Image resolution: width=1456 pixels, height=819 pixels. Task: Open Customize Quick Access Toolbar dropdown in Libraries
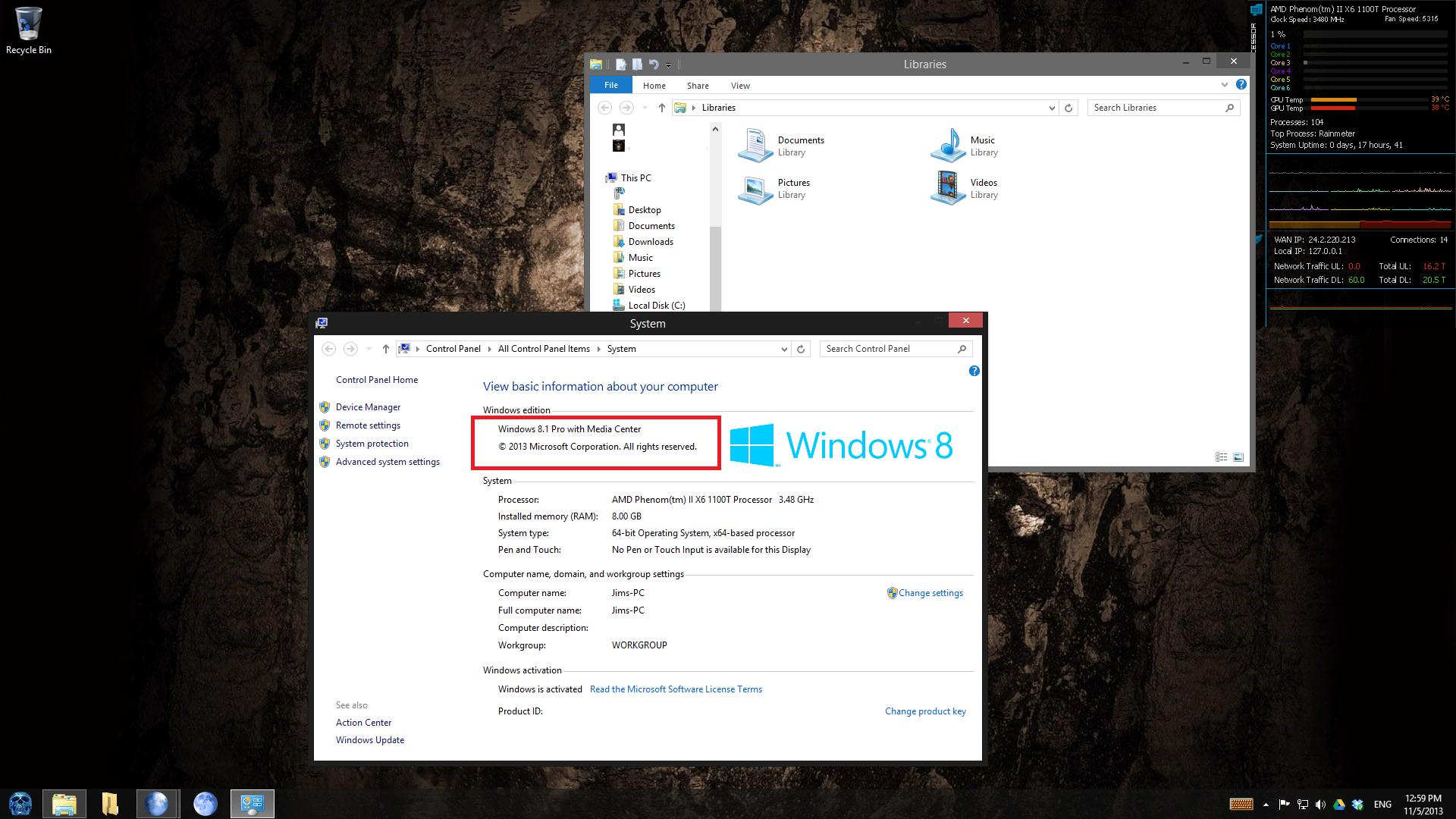pos(668,65)
